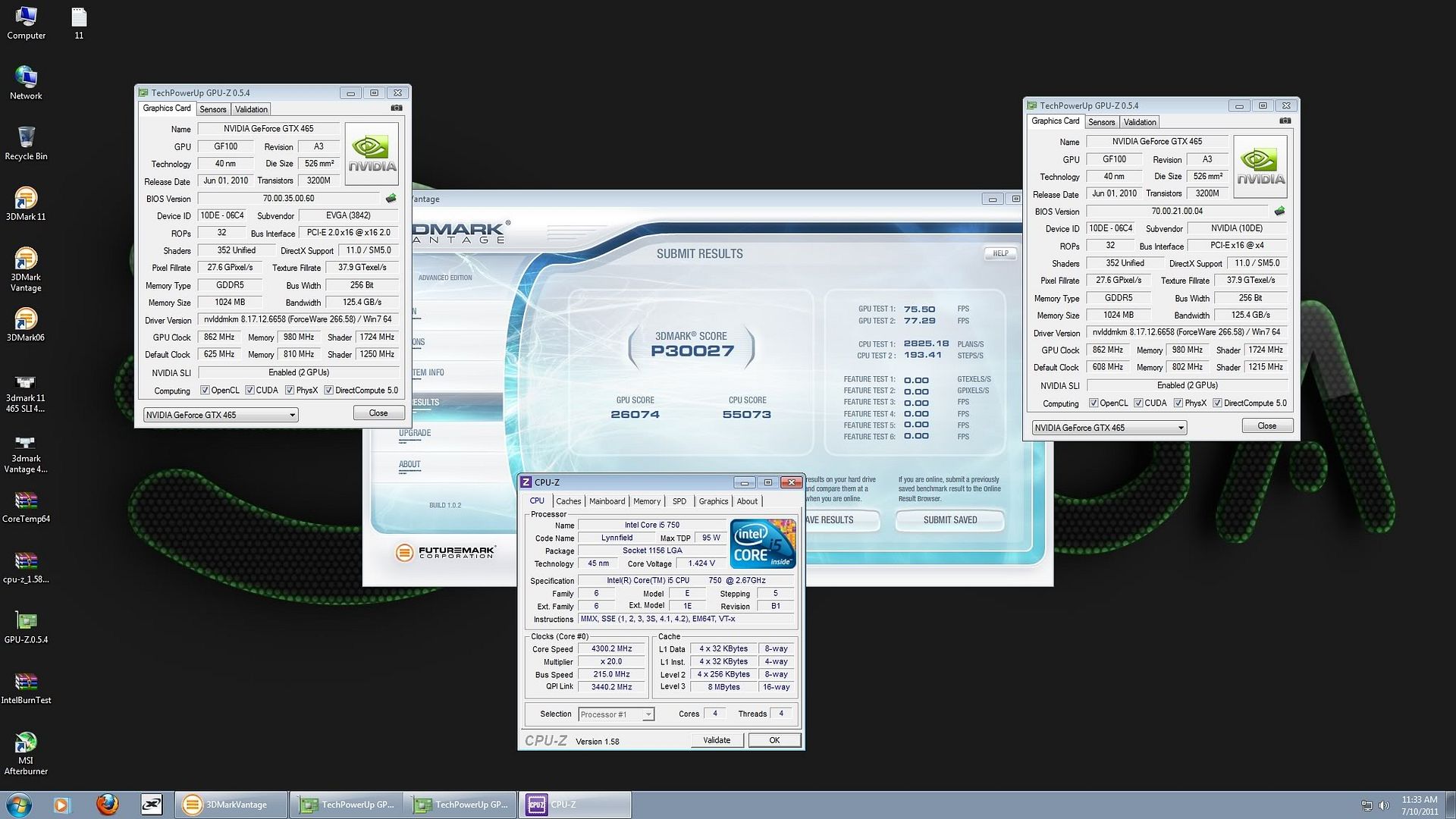The image size is (1456, 819).
Task: Open the Network desktop icon
Action: (26, 83)
